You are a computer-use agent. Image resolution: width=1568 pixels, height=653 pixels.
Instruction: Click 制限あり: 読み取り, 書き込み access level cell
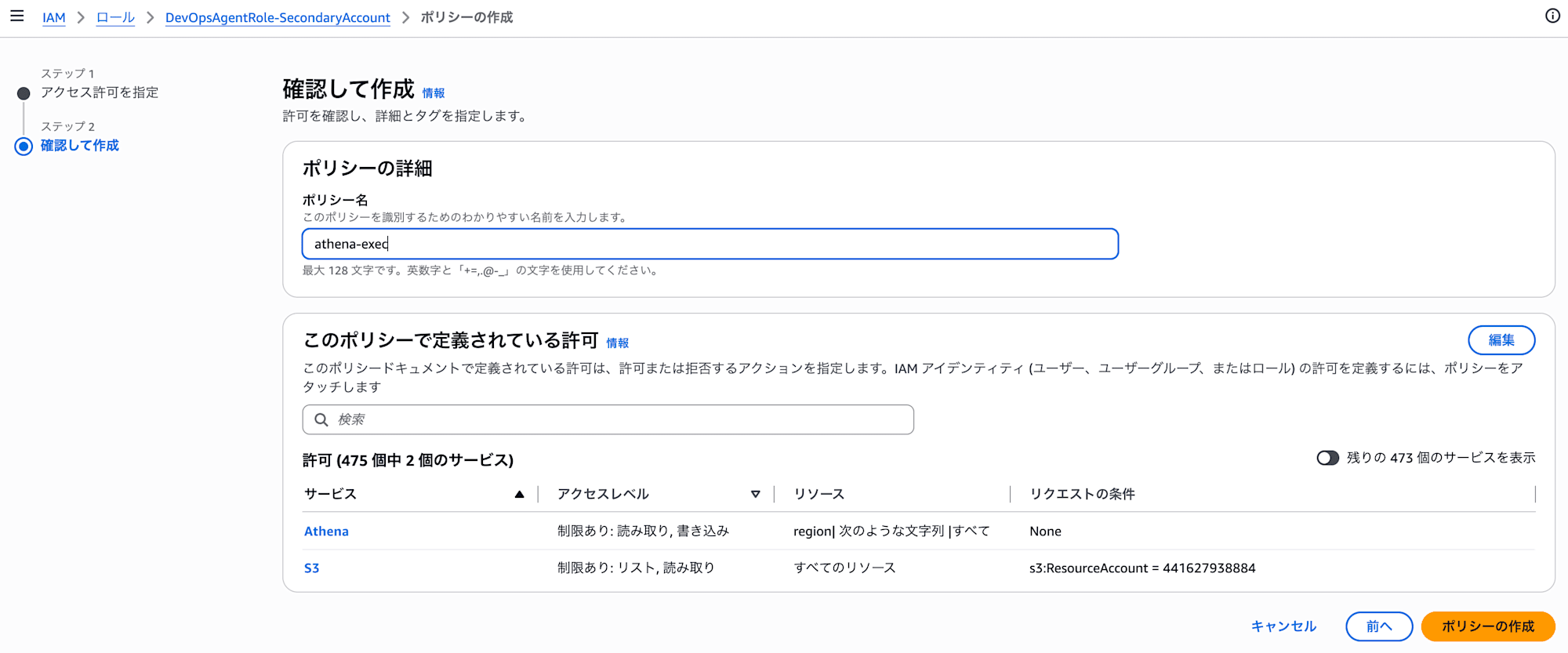(x=644, y=531)
